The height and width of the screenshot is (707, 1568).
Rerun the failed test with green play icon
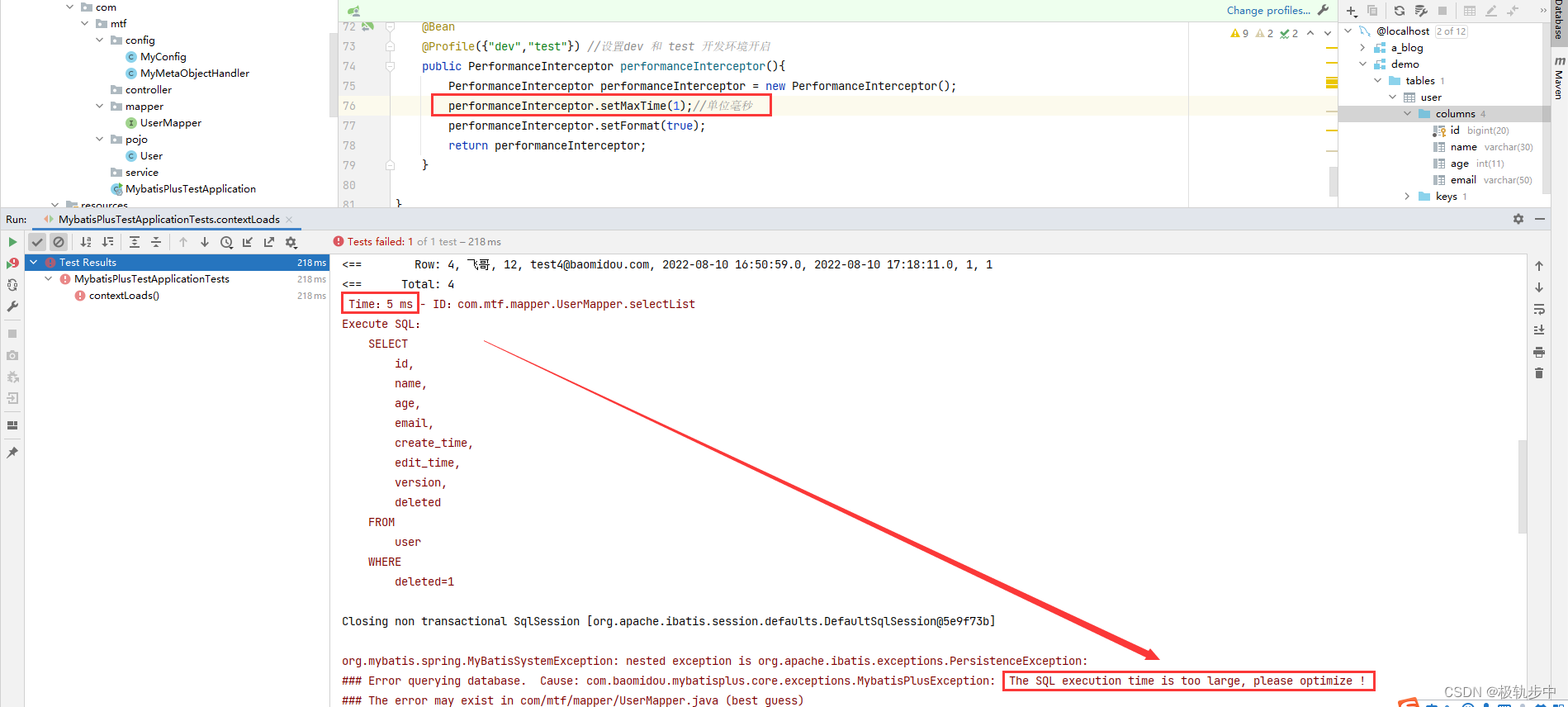12,242
